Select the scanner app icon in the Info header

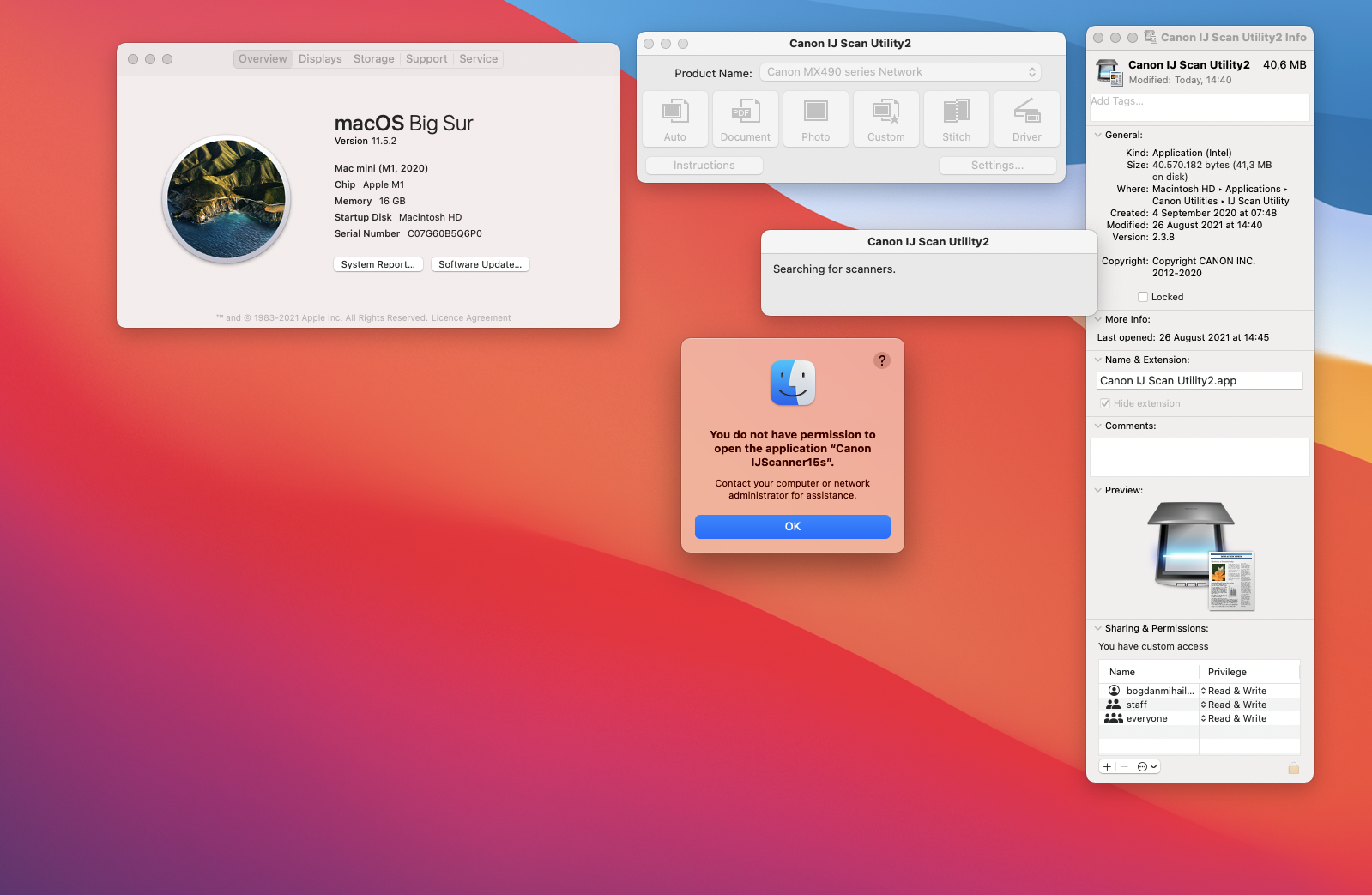(x=1109, y=72)
